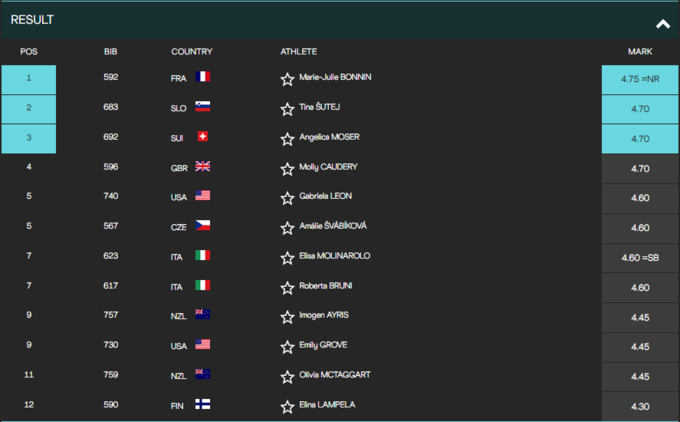The width and height of the screenshot is (680, 422).
Task: Click star icon beside Imogen Ayris
Action: pyautogui.click(x=288, y=317)
